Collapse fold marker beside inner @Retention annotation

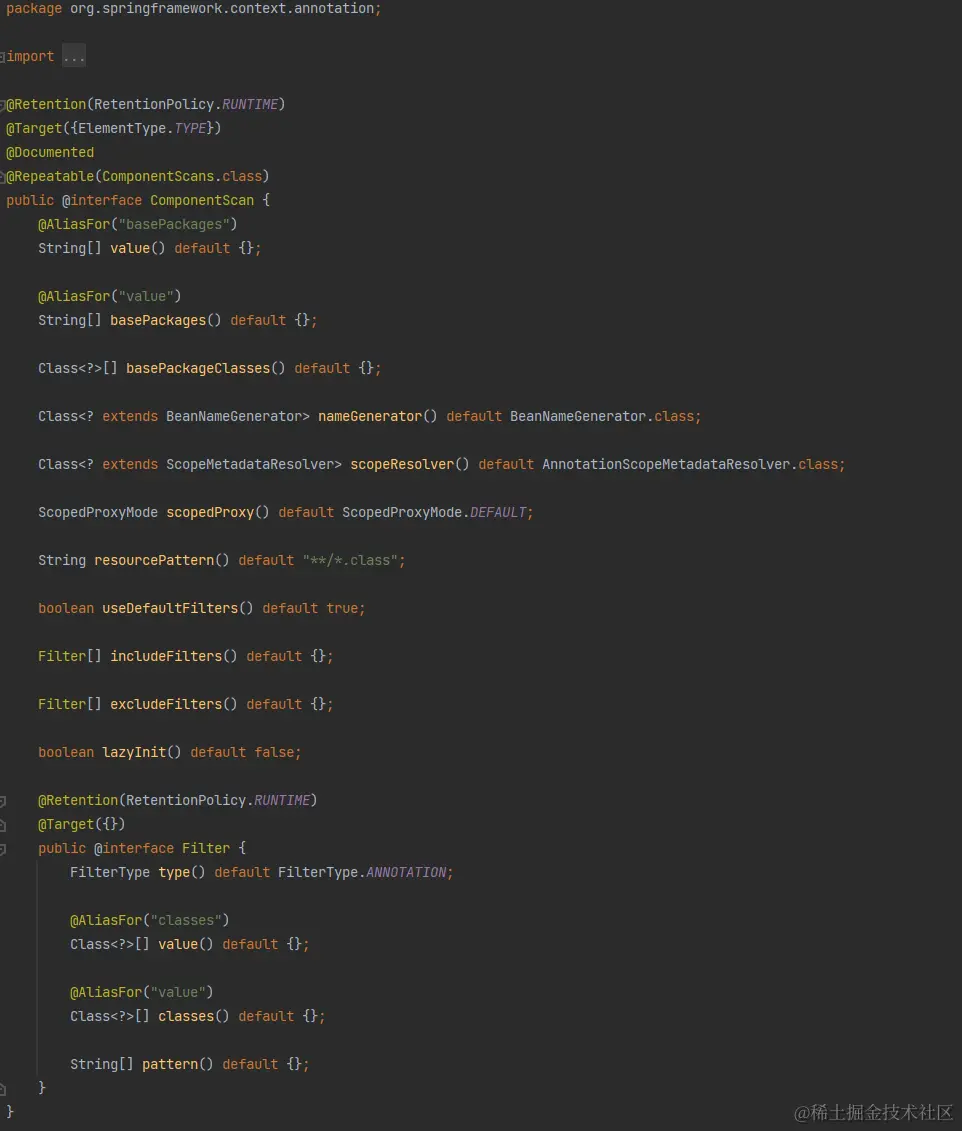point(3,801)
